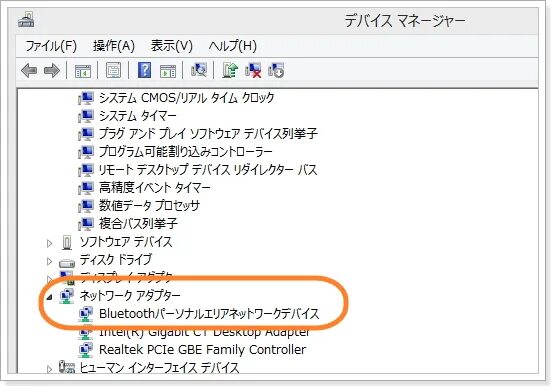Click the Back arrow toolbar icon

click(x=29, y=71)
